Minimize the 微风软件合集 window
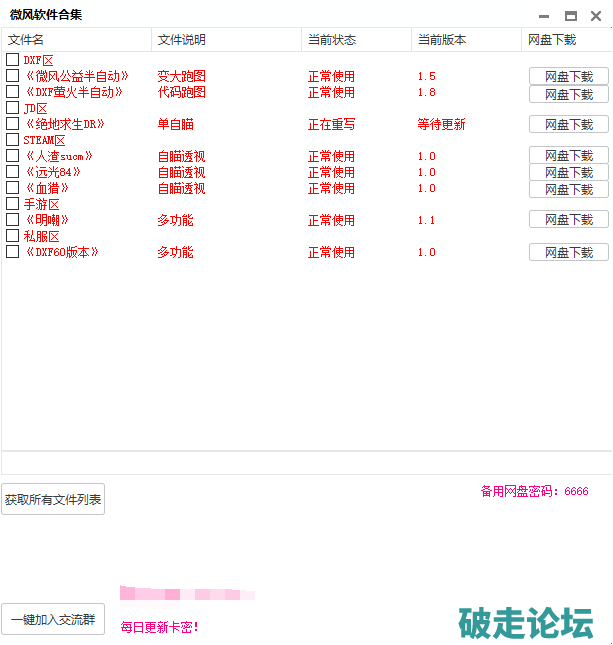The height and width of the screenshot is (645, 613). pyautogui.click(x=543, y=16)
